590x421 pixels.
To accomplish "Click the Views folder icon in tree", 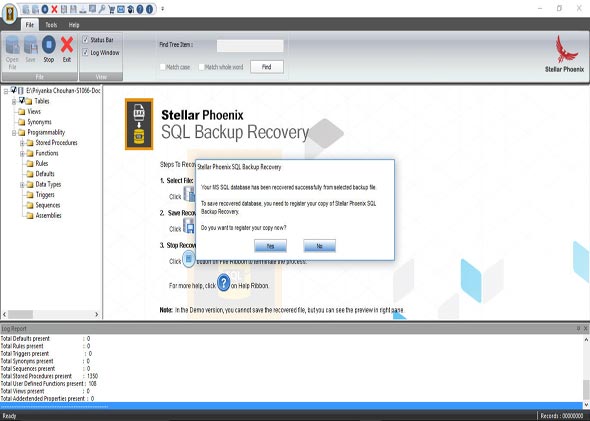I will [x=22, y=112].
